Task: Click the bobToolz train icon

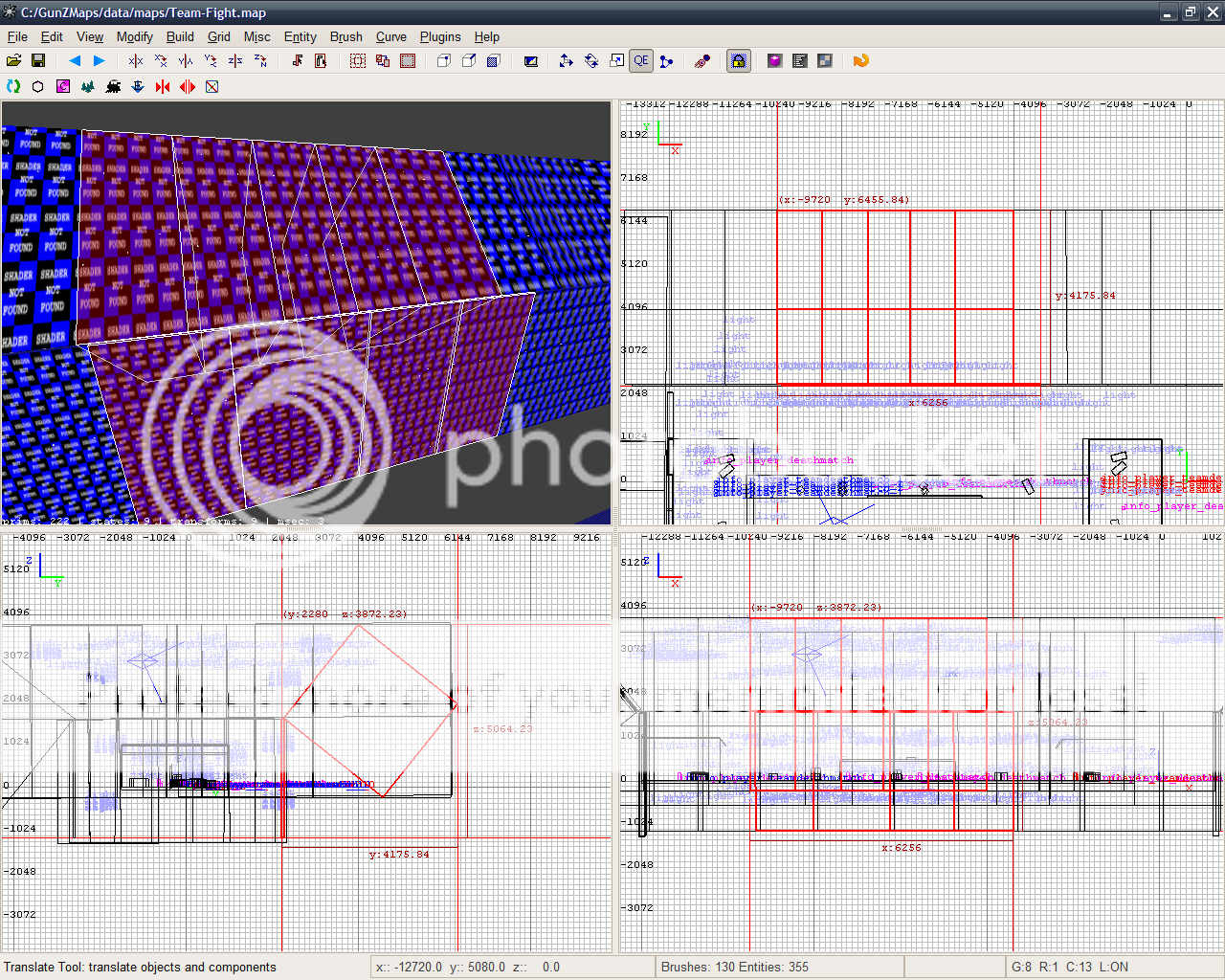Action: coord(113,87)
